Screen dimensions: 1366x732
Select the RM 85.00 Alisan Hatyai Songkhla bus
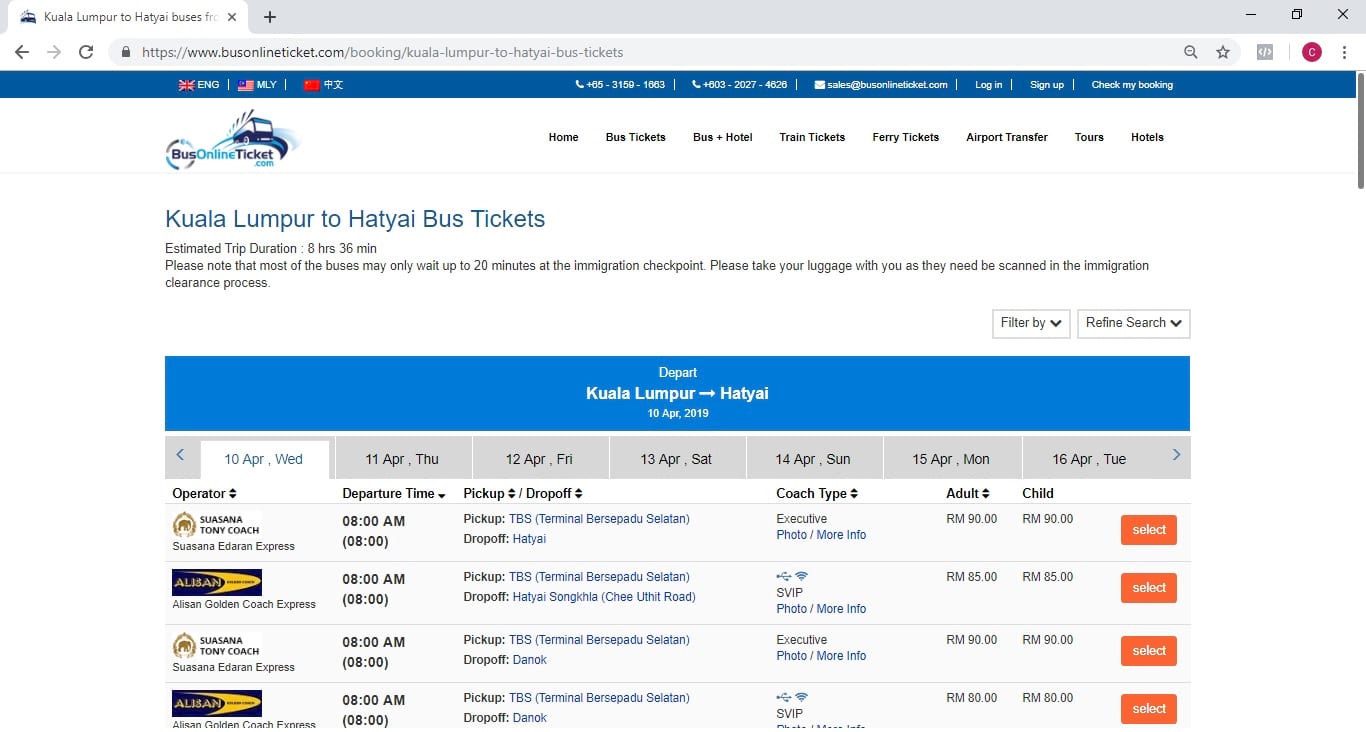click(1148, 588)
